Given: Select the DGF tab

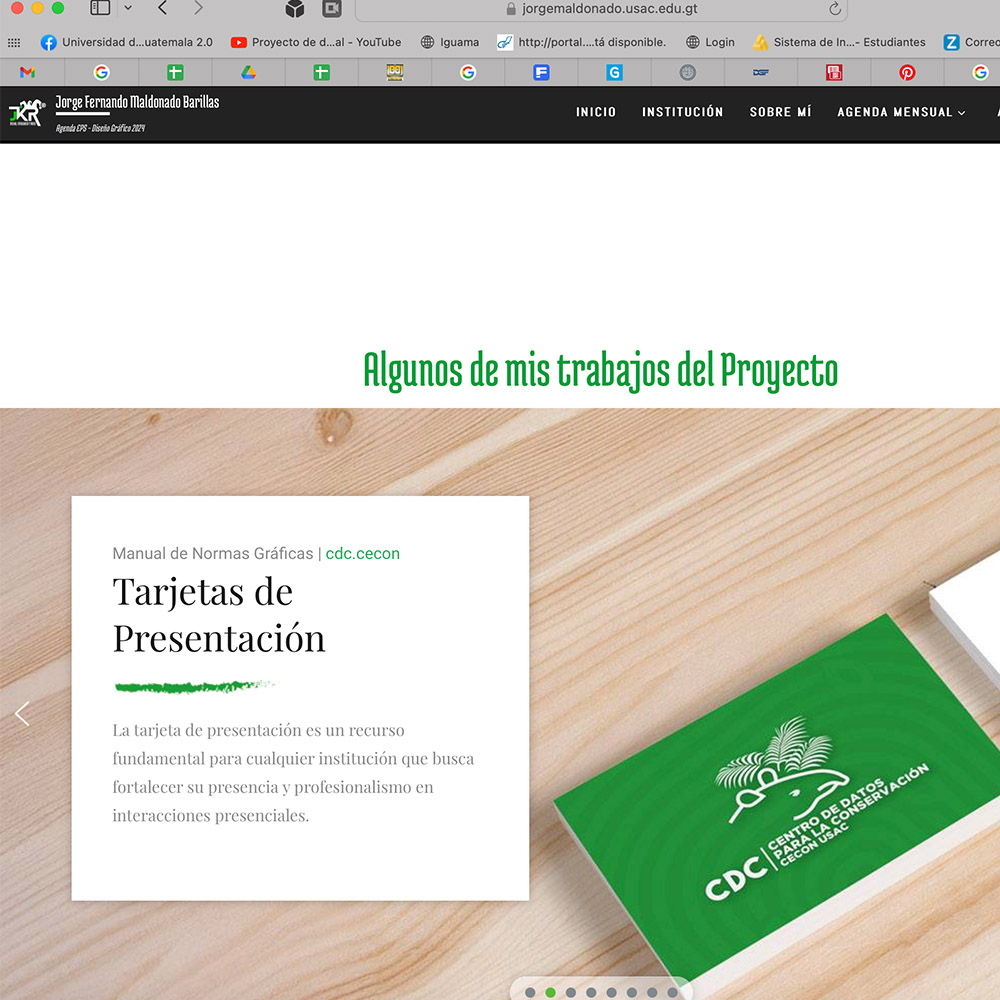Looking at the screenshot, I should 761,73.
